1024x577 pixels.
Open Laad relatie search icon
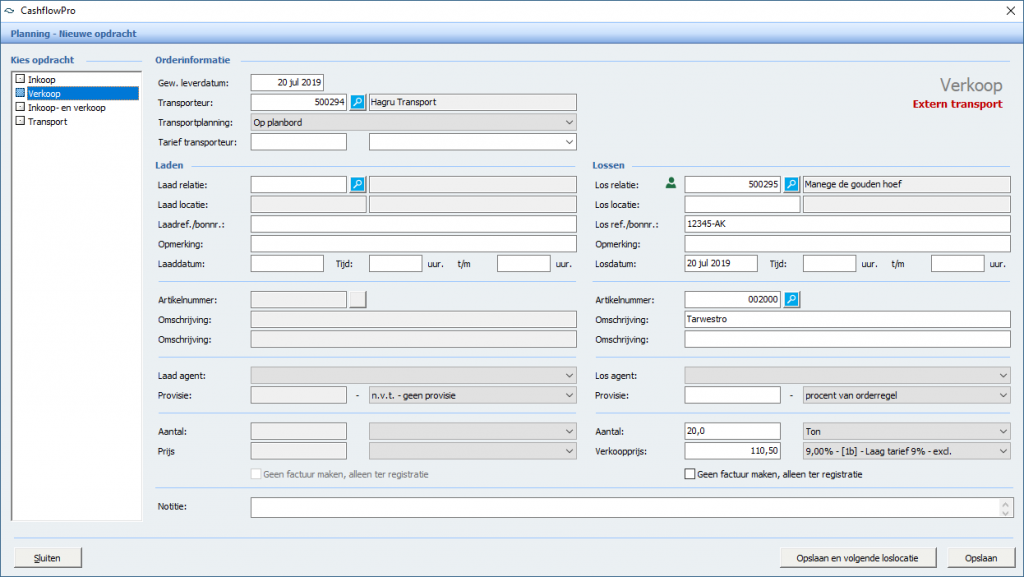[358, 185]
